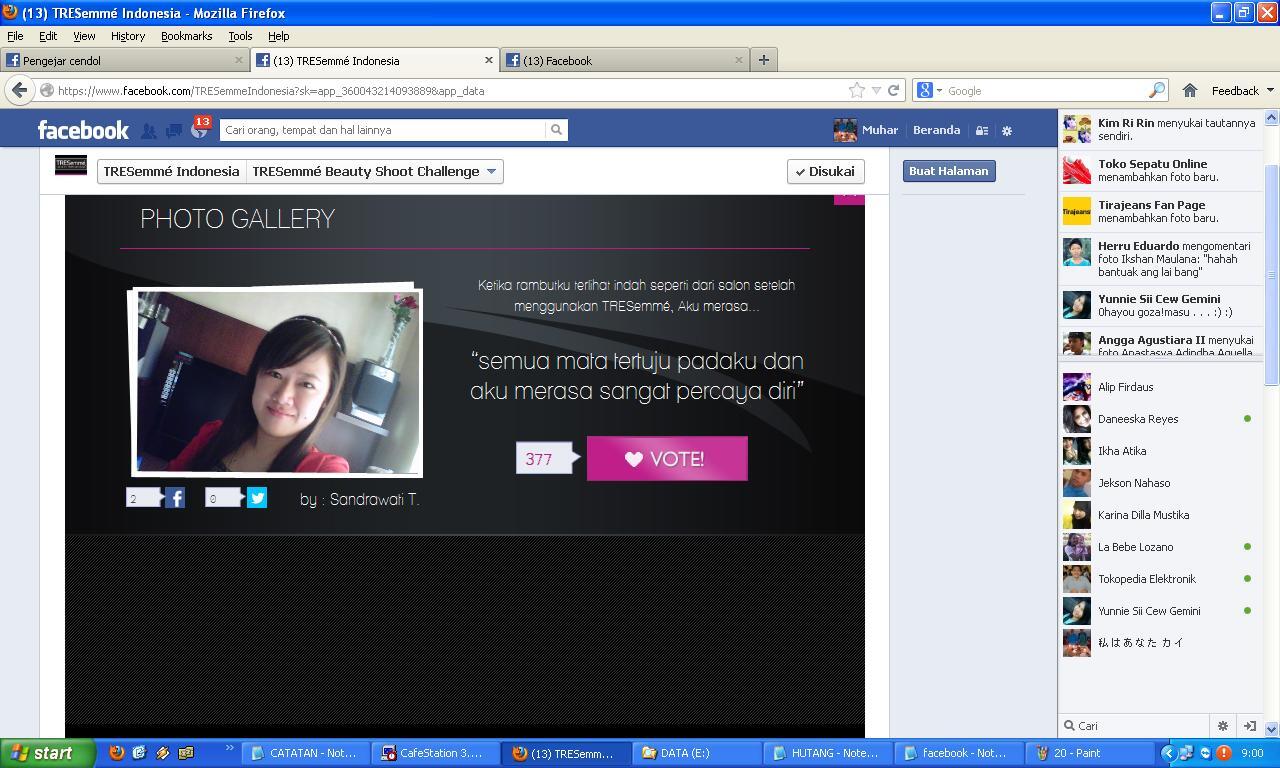The width and height of the screenshot is (1280, 768).
Task: Open Muhar profile link
Action: (x=880, y=130)
